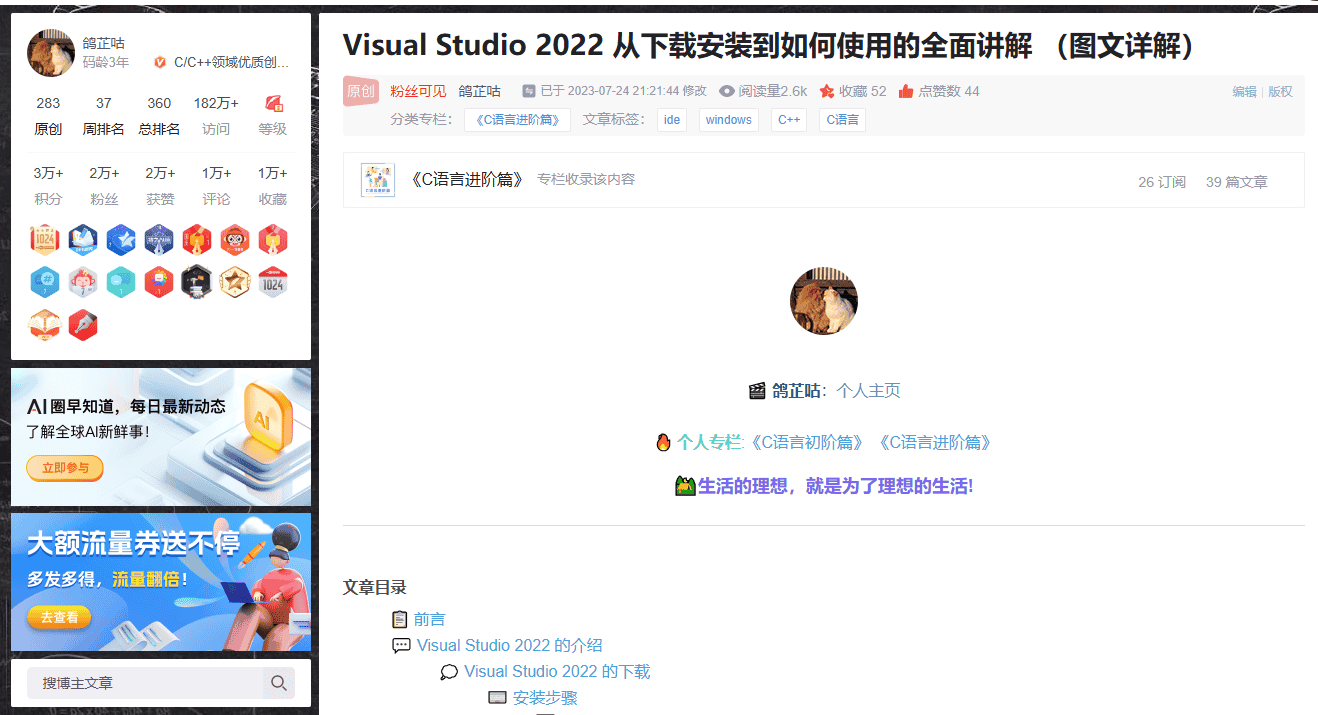
Task: Star the article using the 收藏 icon
Action: [826, 91]
